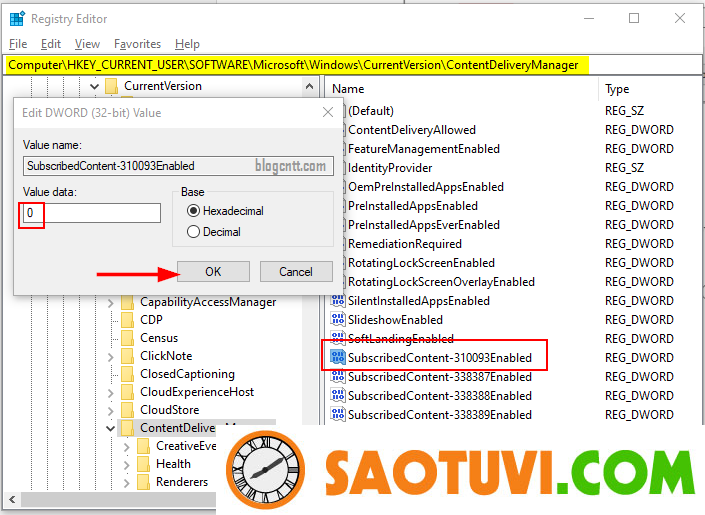705x515 pixels.
Task: Expand the CreativeEvents subkey
Action: pos(126,447)
